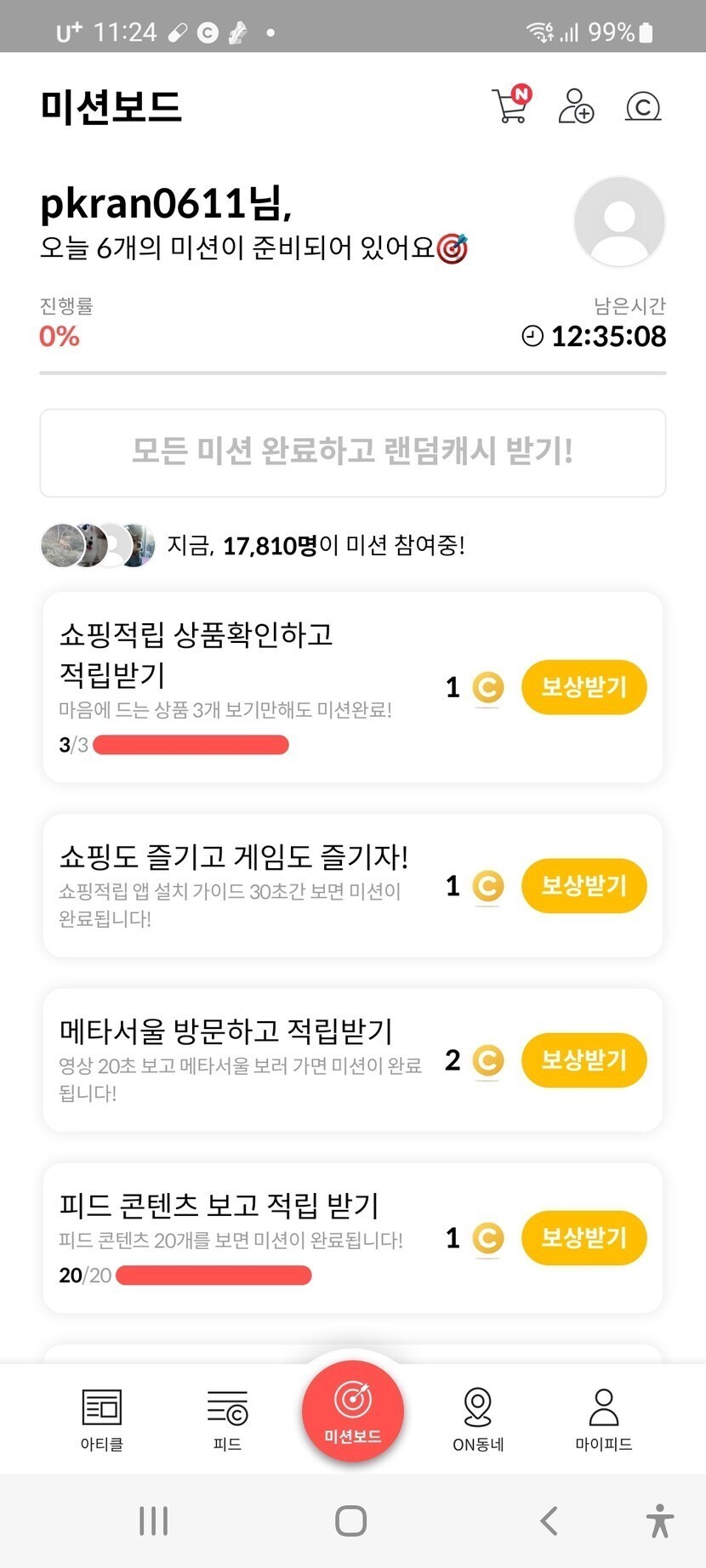Tap participant avatars beside 17,810명 text
This screenshot has width=706, height=1568.
click(98, 545)
